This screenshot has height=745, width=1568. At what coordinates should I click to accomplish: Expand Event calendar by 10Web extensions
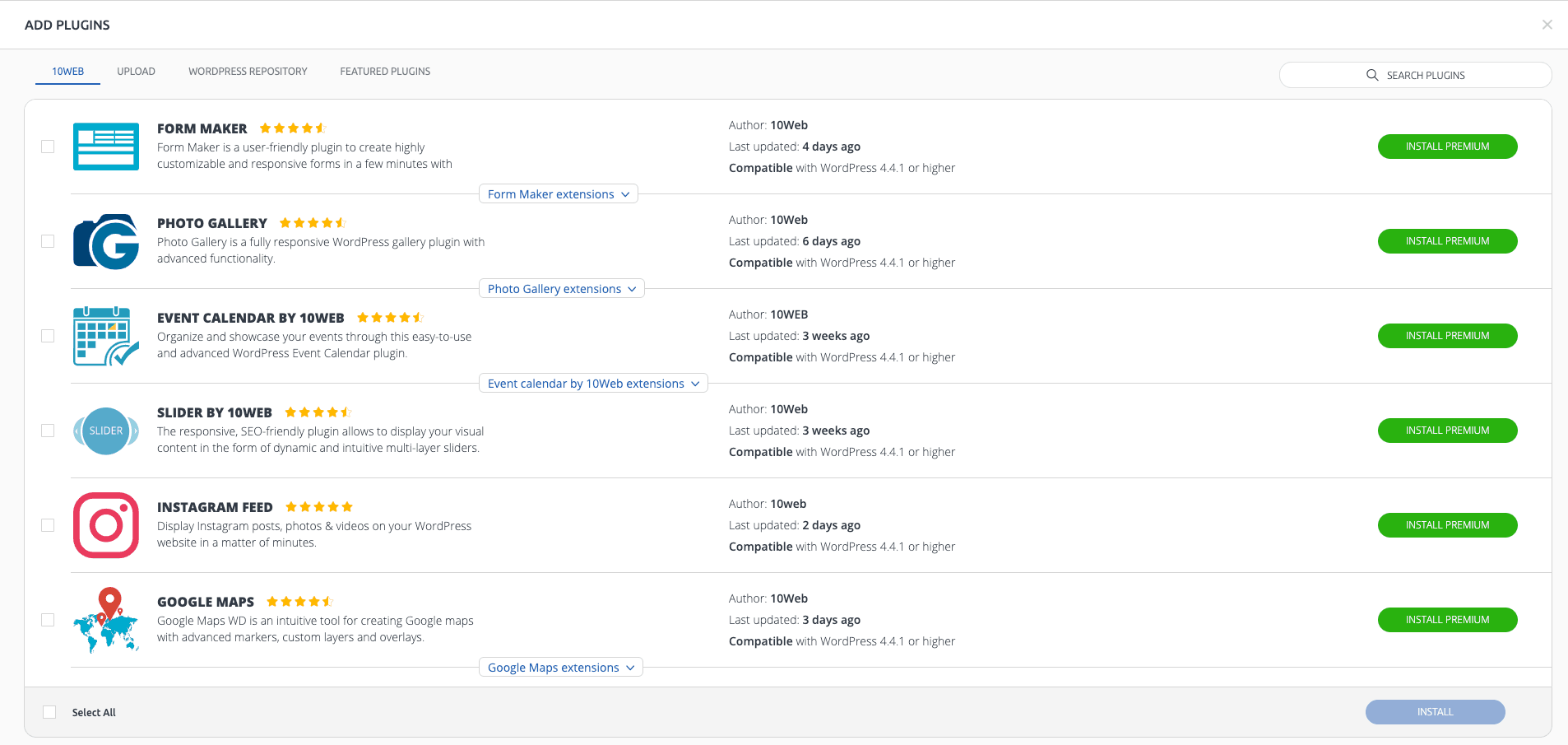[593, 384]
